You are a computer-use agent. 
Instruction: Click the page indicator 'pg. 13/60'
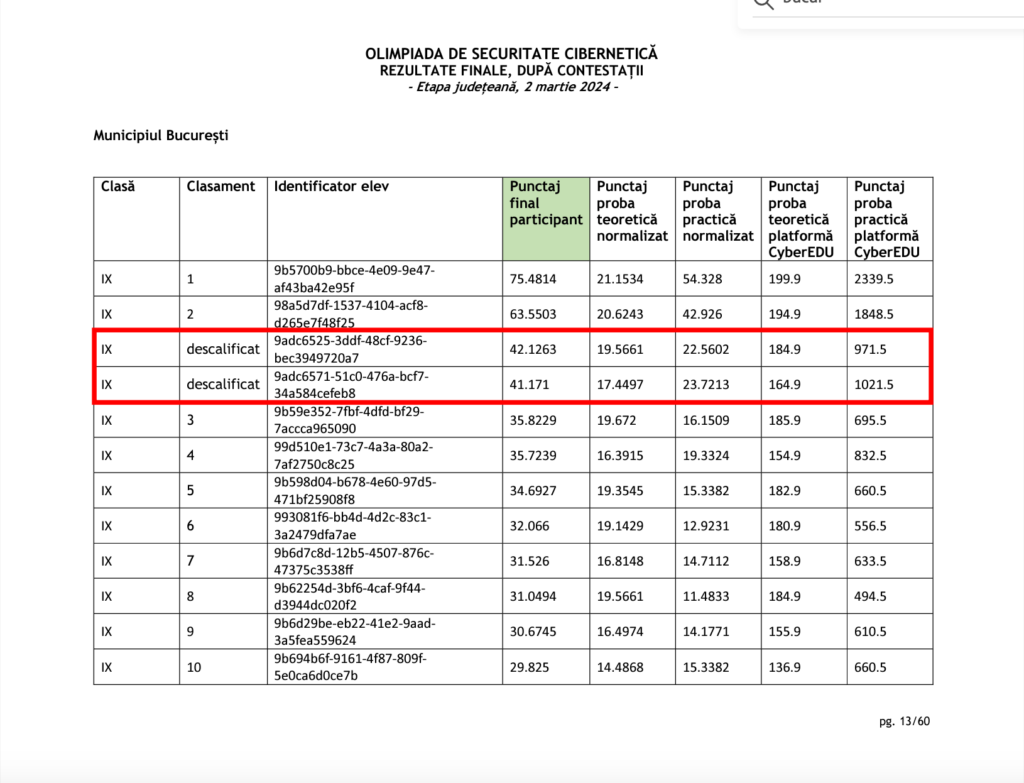click(x=907, y=721)
